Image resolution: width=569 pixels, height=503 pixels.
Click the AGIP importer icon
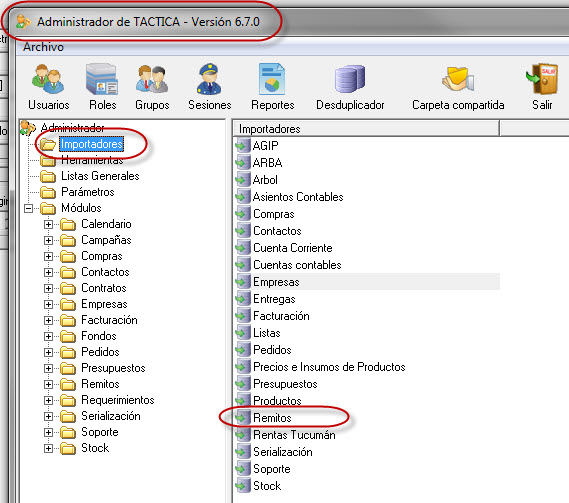pyautogui.click(x=243, y=146)
